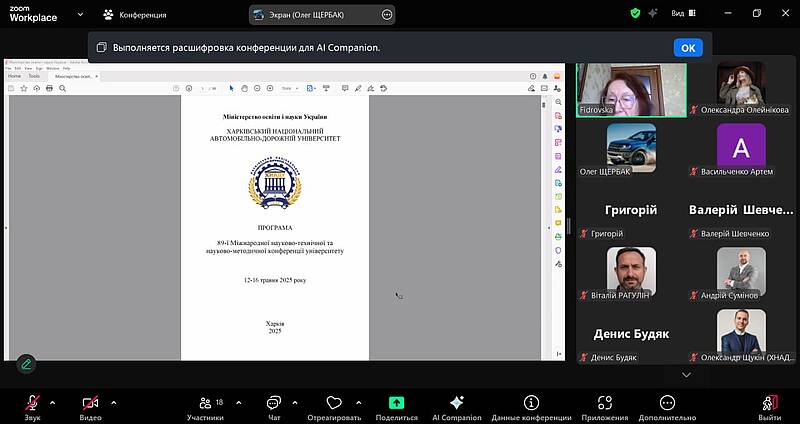The height and width of the screenshot is (424, 800).
Task: Click the red Выйти leave button
Action: (x=769, y=402)
